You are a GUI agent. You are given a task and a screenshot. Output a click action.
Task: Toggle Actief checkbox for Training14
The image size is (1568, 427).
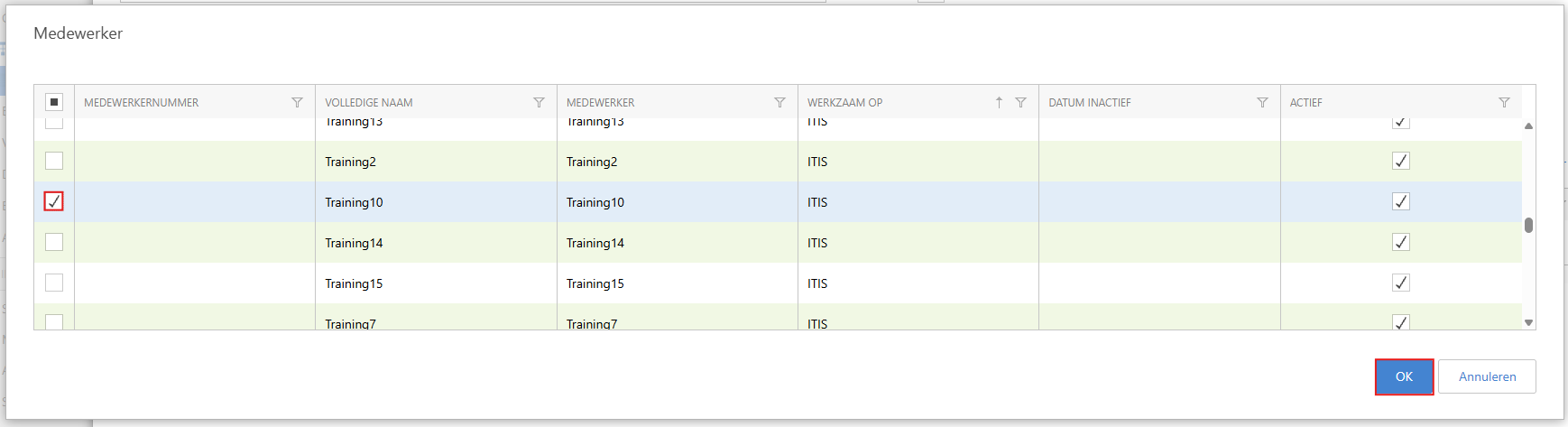(1400, 242)
